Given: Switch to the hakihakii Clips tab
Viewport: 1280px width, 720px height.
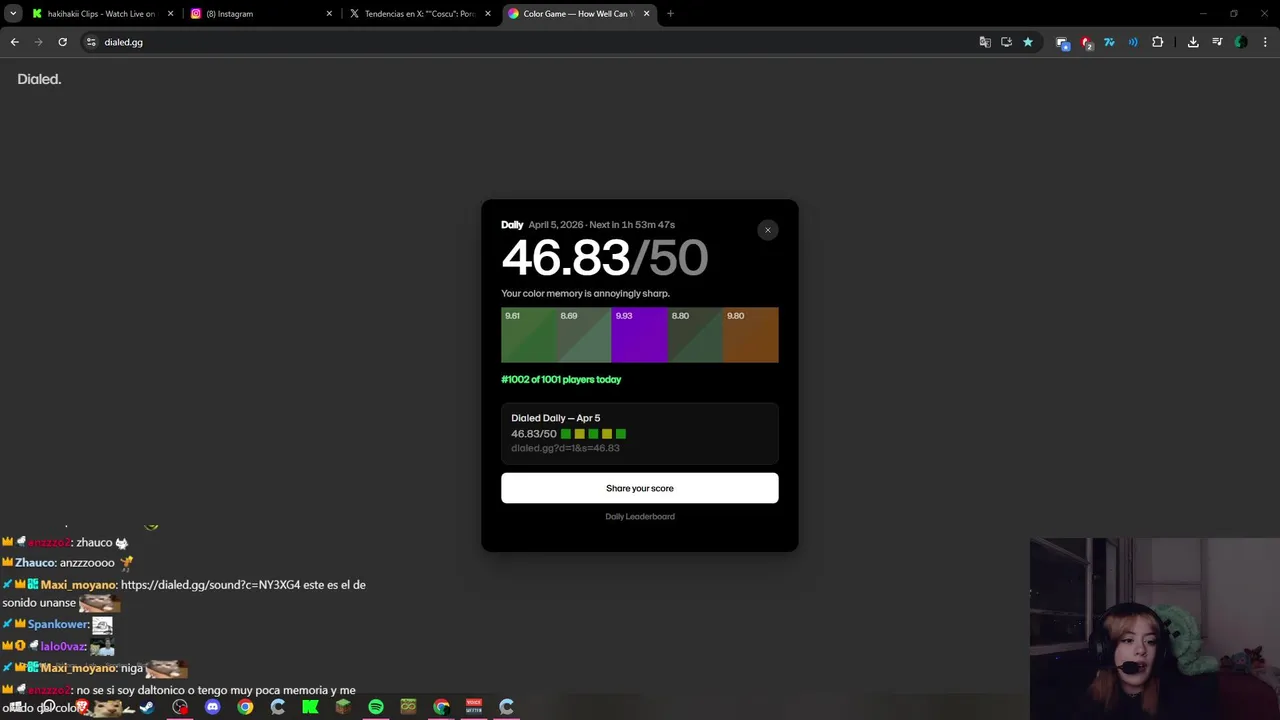Looking at the screenshot, I should (100, 14).
